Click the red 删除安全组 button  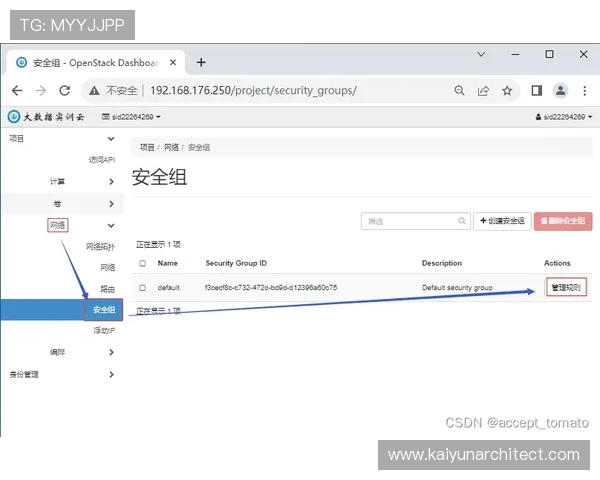pyautogui.click(x=563, y=221)
